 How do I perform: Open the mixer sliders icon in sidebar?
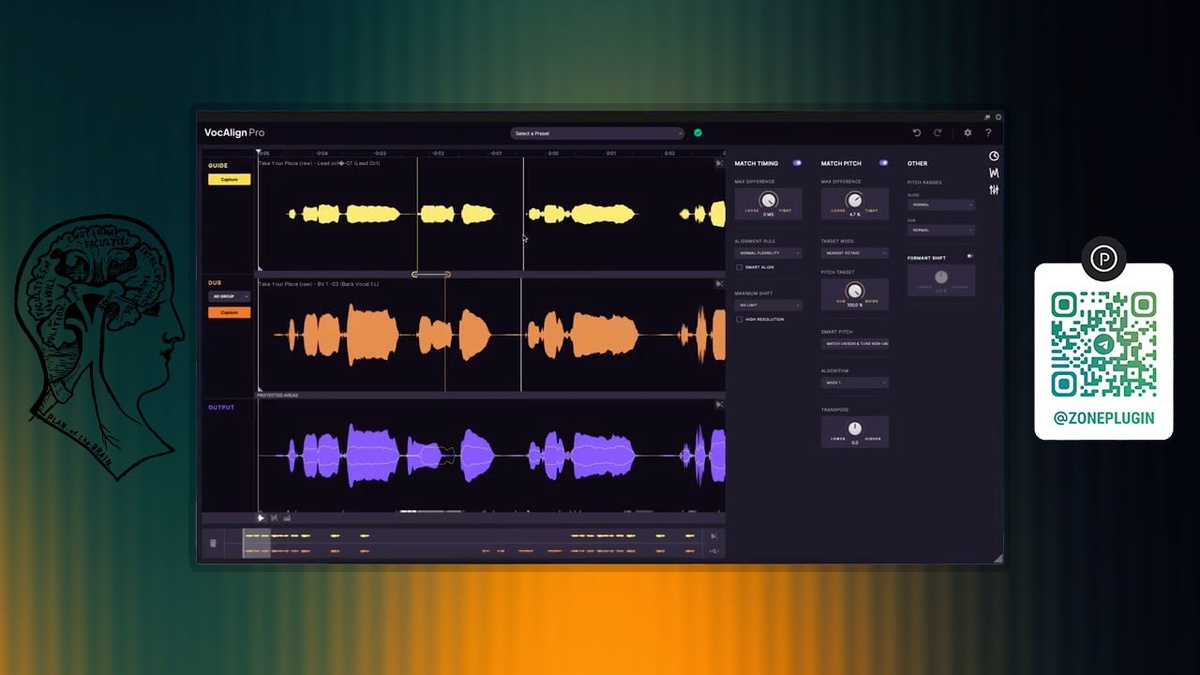(x=994, y=190)
